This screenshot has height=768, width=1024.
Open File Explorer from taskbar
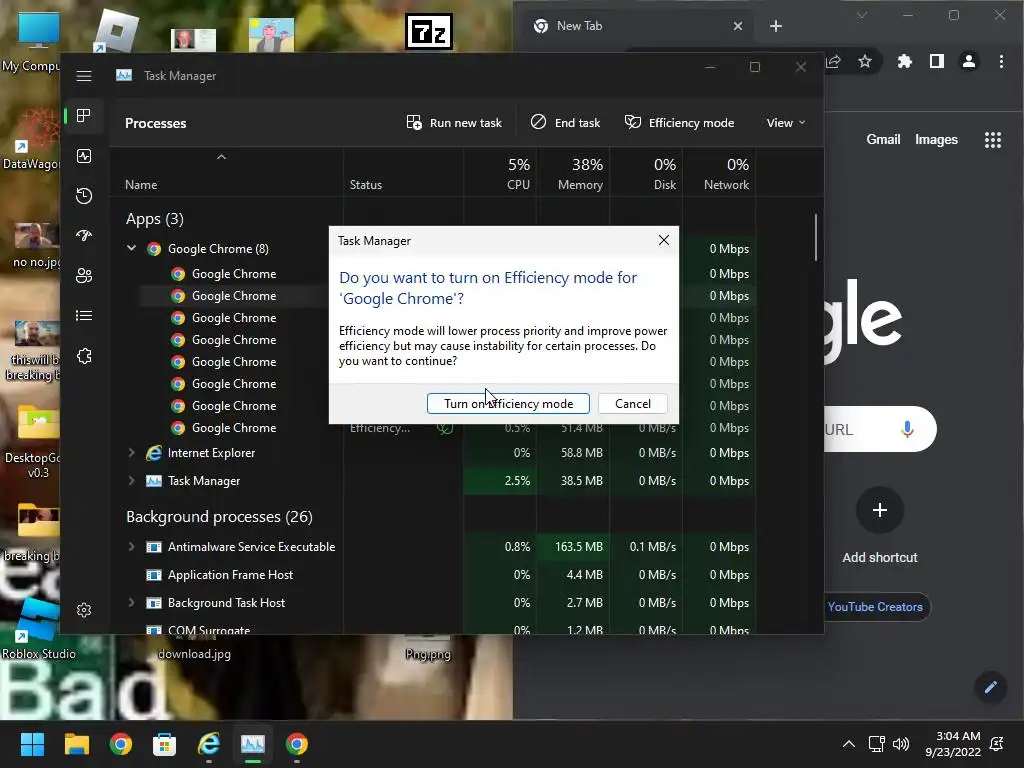(x=76, y=744)
